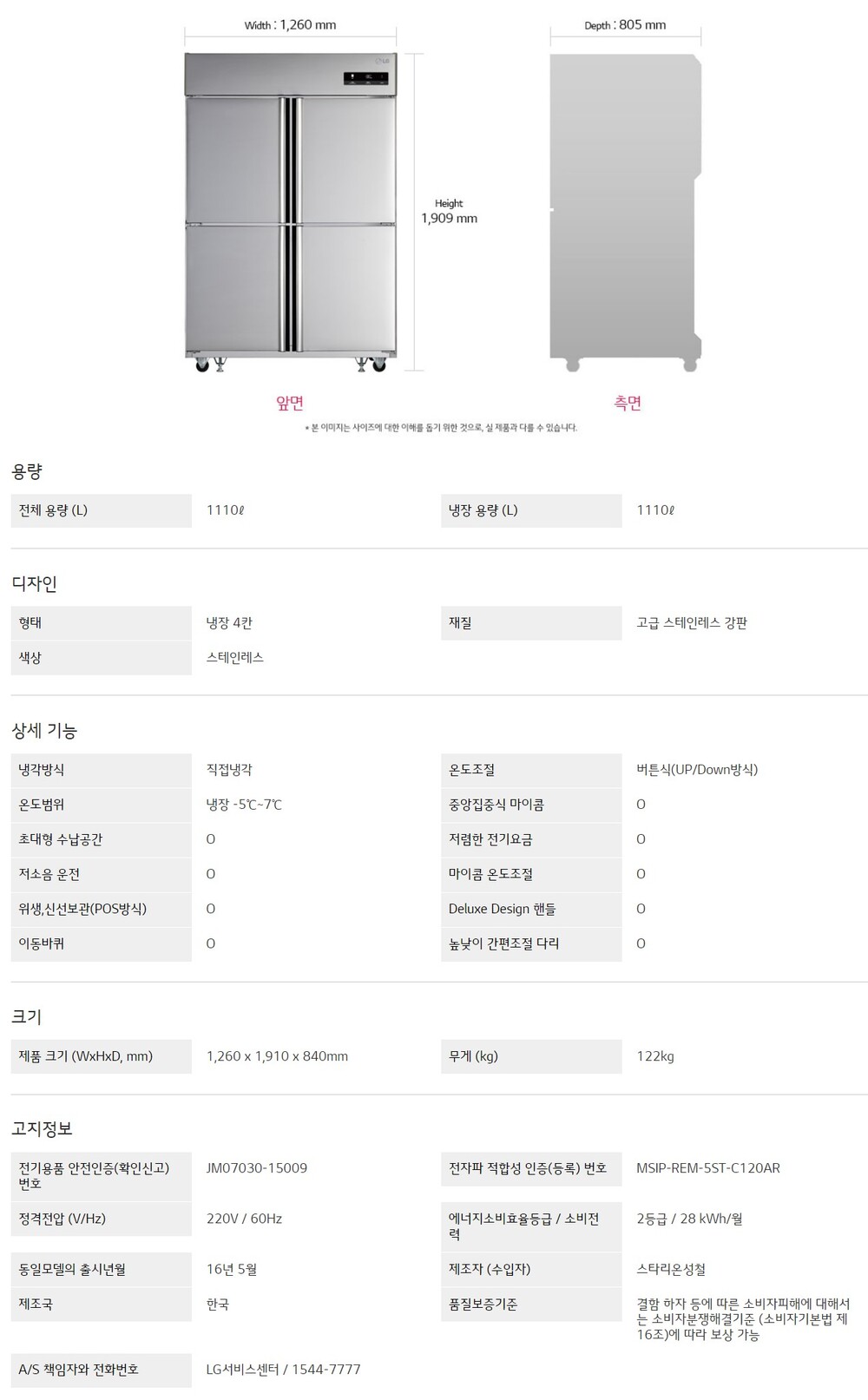Click the red 앞면 label
Viewport: 868px width, 1400px height.
click(x=290, y=403)
